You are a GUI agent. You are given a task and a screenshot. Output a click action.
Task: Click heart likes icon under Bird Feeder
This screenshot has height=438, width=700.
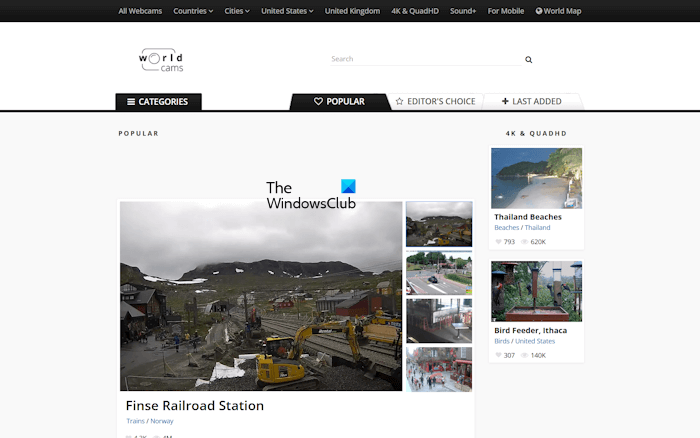point(498,355)
